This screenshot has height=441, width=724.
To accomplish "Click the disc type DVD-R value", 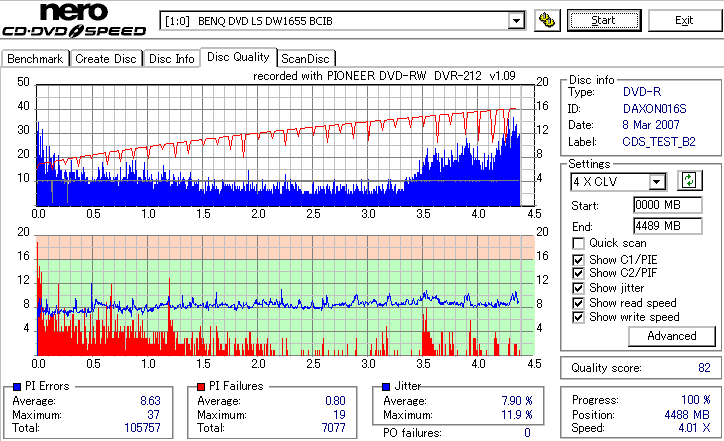I will tap(642, 91).
